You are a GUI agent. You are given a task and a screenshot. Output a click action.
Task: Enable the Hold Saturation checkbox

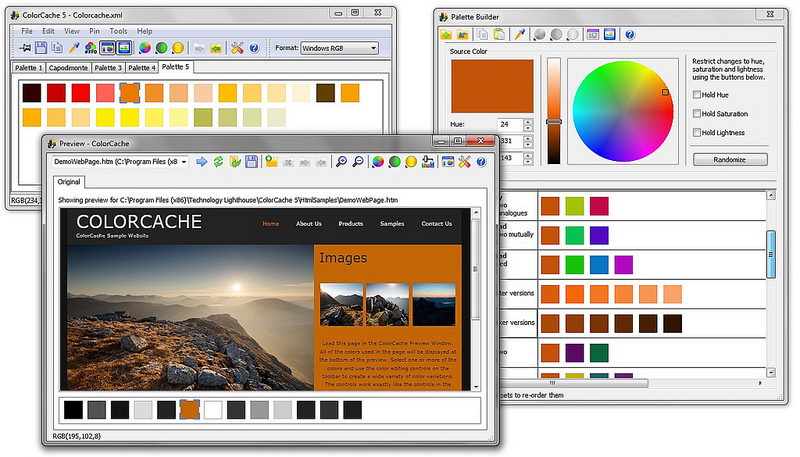697,113
